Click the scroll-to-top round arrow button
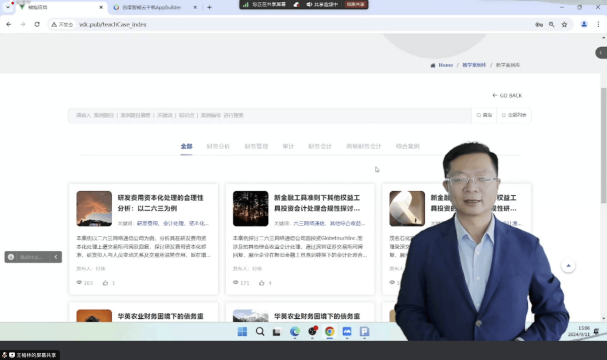Screen dimensions: 607x360 coord(568,266)
